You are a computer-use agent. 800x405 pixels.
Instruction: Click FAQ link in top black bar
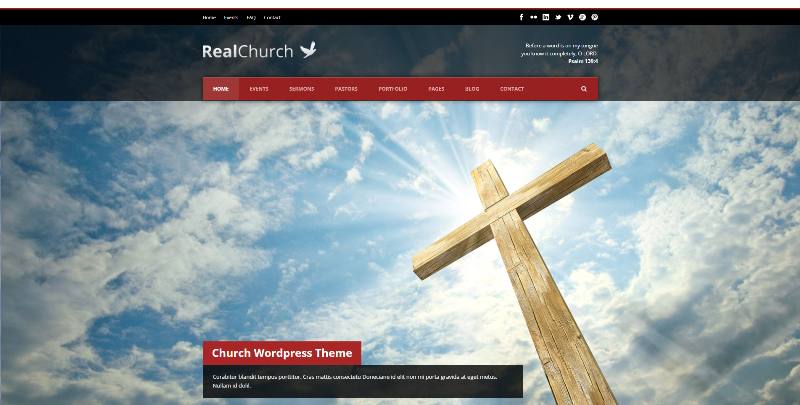(251, 17)
